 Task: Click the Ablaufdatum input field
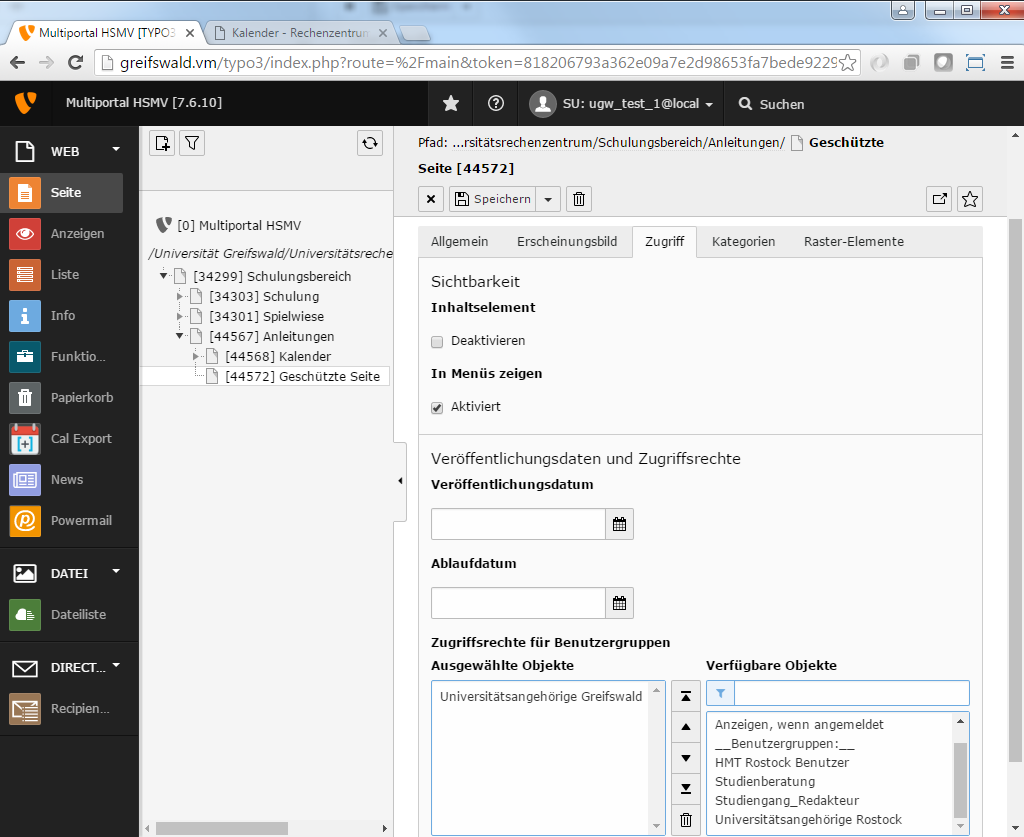click(518, 603)
